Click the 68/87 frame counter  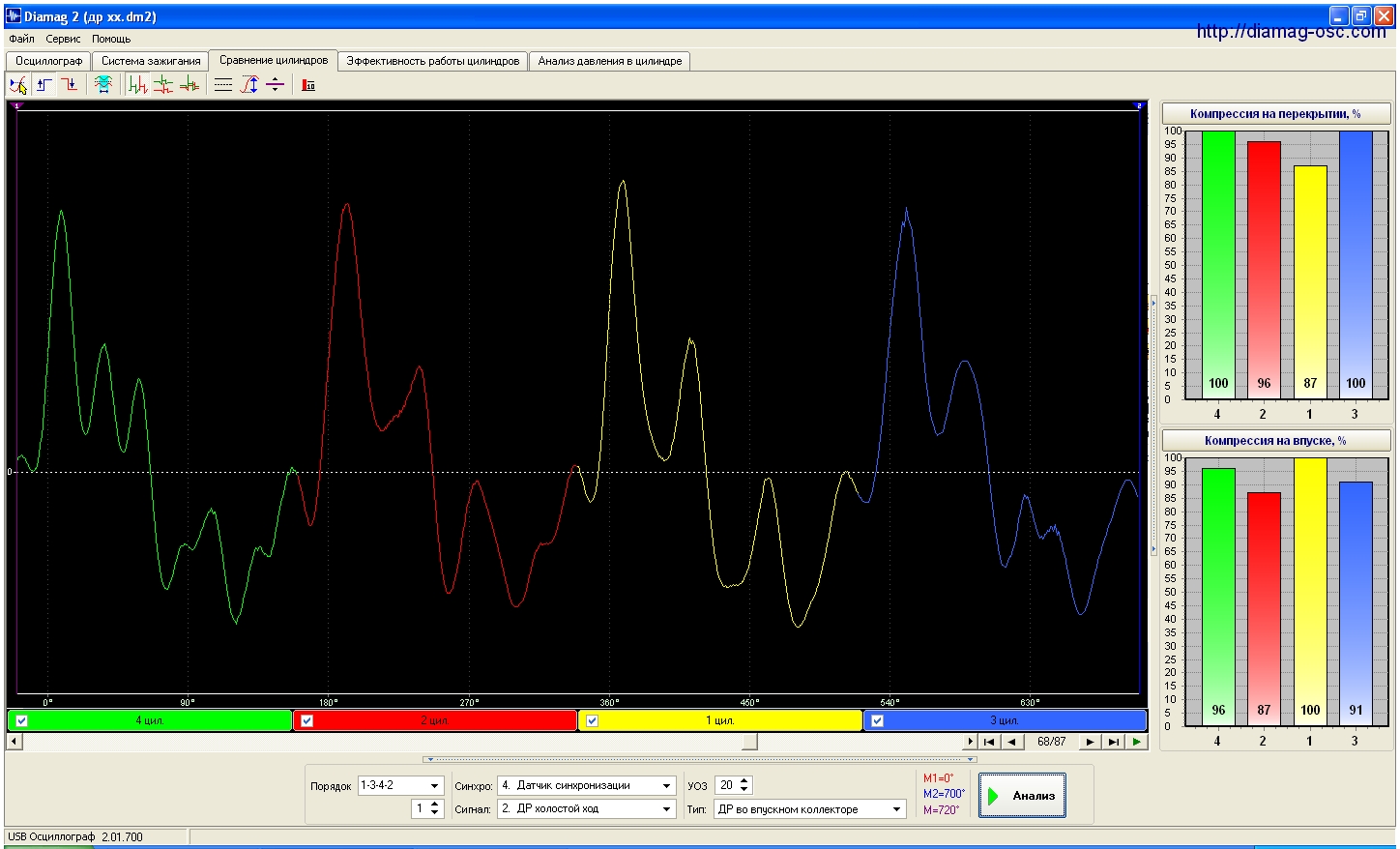click(x=1051, y=742)
